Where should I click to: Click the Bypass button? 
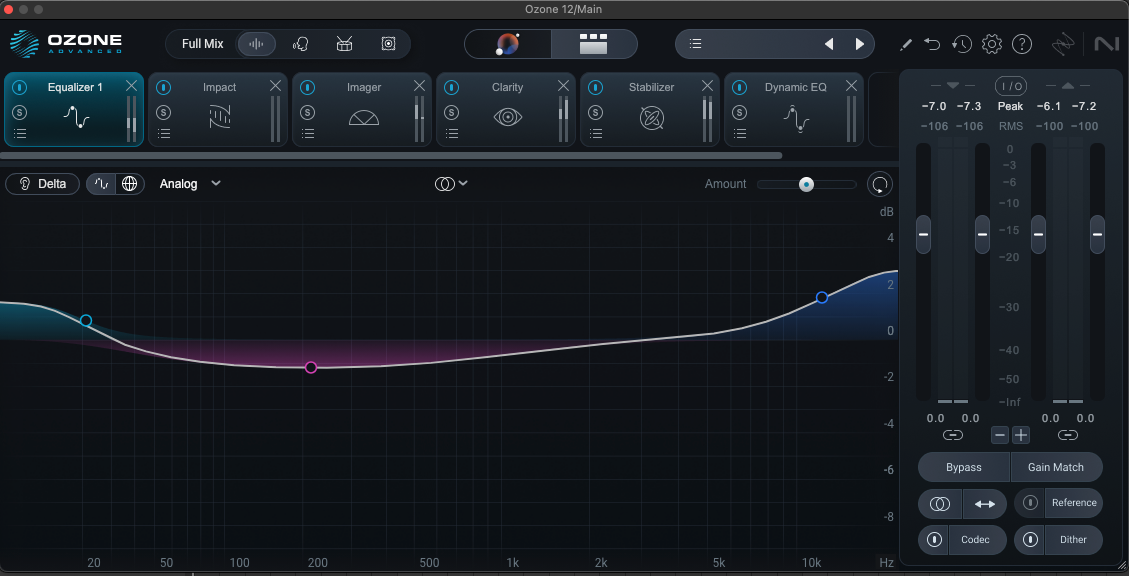(x=963, y=467)
